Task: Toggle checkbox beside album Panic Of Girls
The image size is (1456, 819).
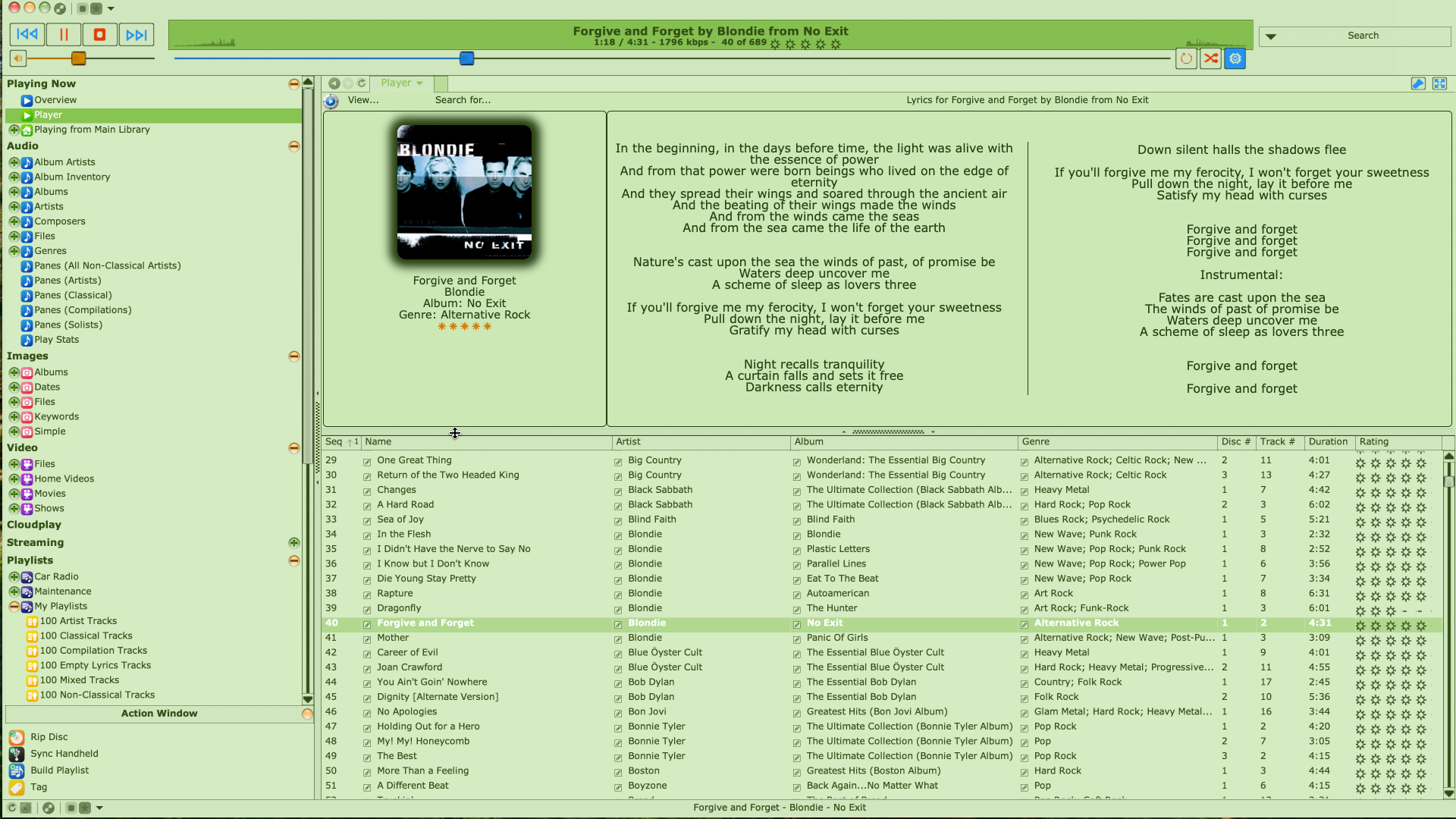Action: [797, 639]
